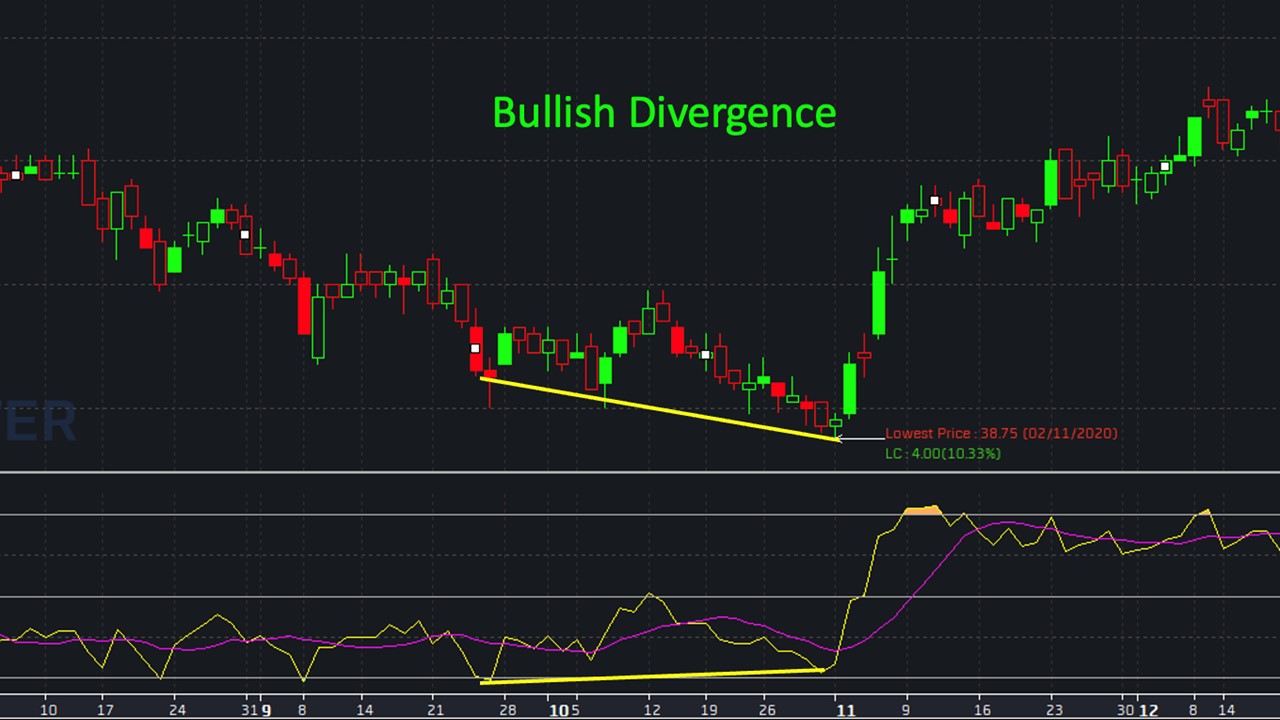
Task: Click date label 30 on the time axis
Action: click(x=1126, y=710)
